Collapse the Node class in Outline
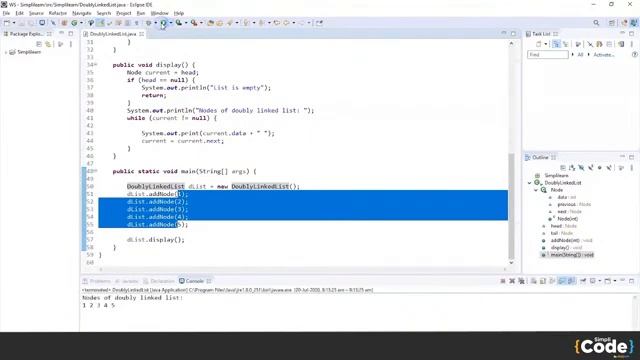 [536, 190]
